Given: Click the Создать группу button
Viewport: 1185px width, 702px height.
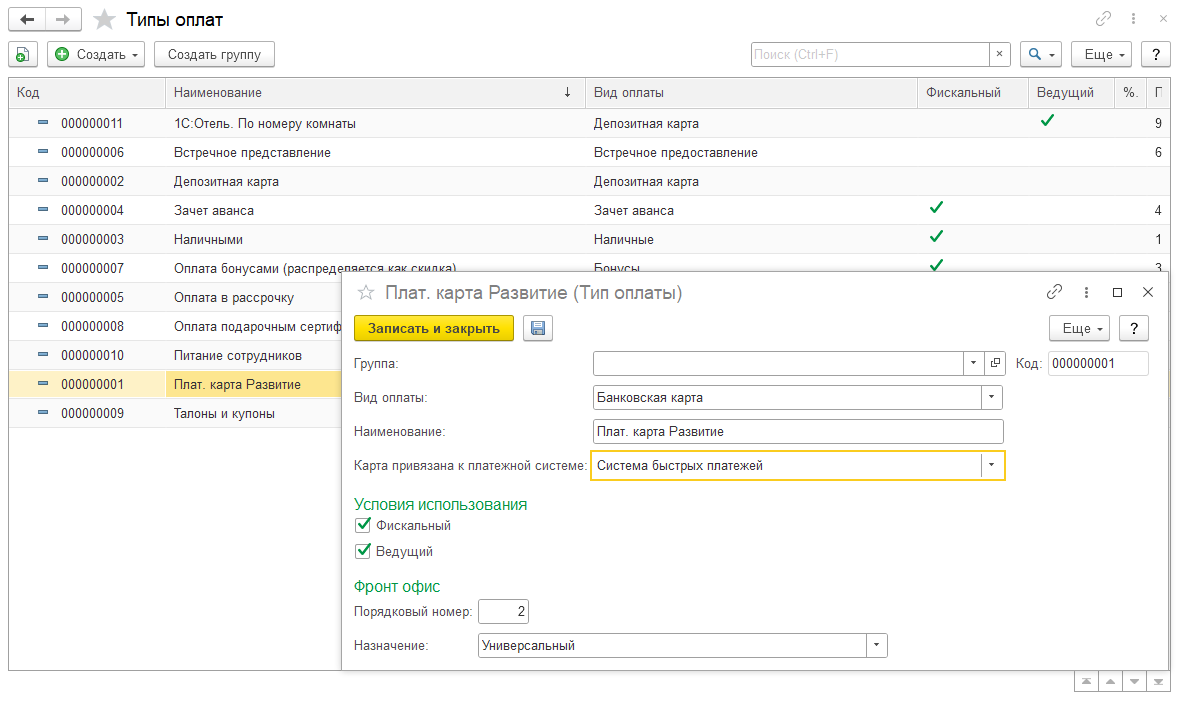Looking at the screenshot, I should [x=214, y=54].
